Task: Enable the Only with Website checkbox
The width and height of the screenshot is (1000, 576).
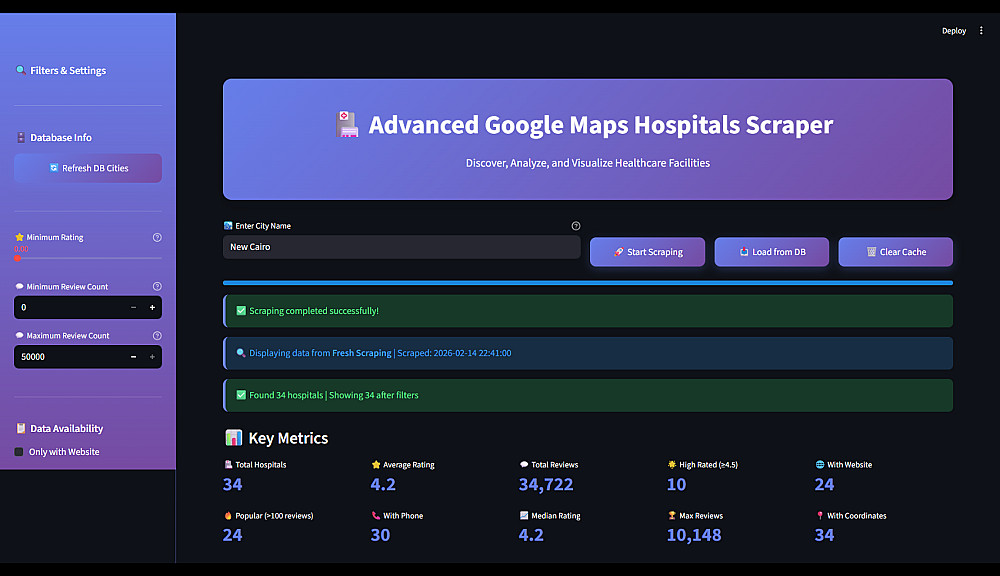Action: 18,452
